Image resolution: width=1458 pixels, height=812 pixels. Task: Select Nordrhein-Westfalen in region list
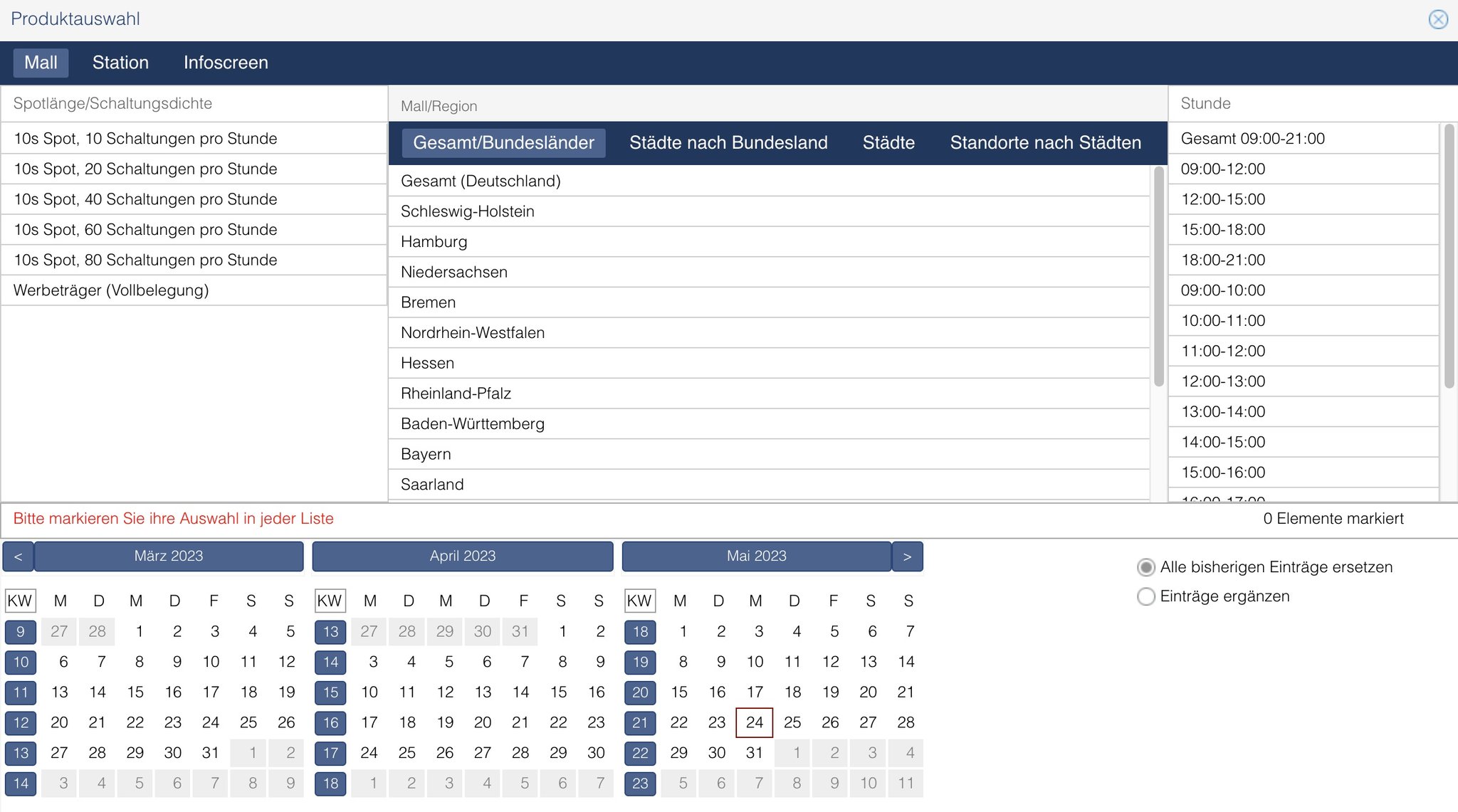coord(473,333)
